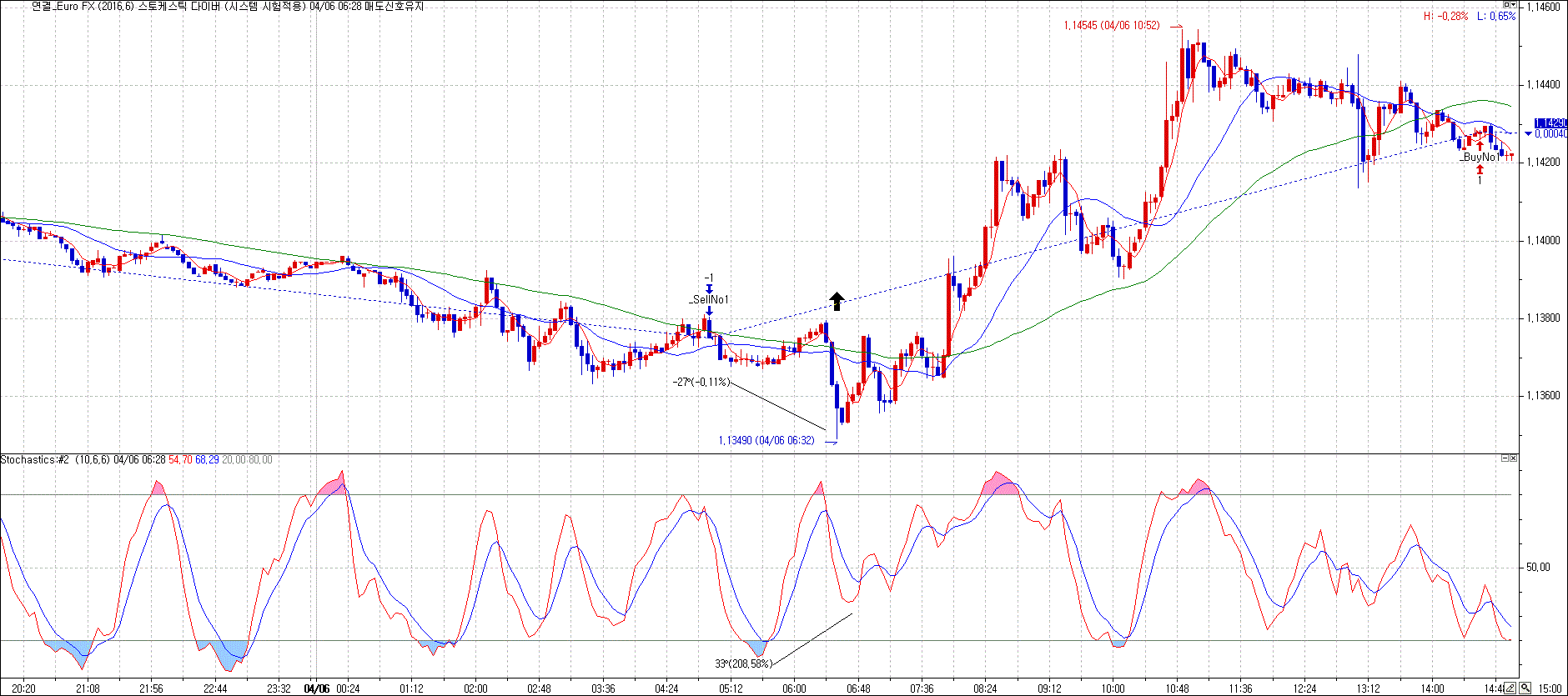Click the 50,00 level on the stochastics axis
Viewport: 1568px width, 696px height.
point(1538,568)
